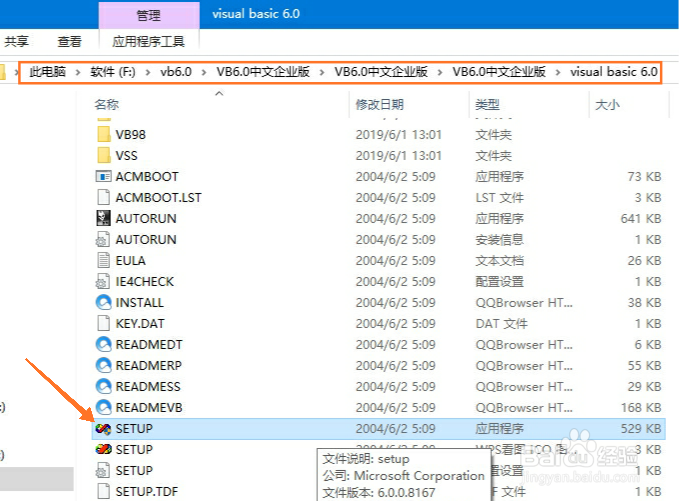Select the SETUP configuration file icon, gear page

point(103,470)
